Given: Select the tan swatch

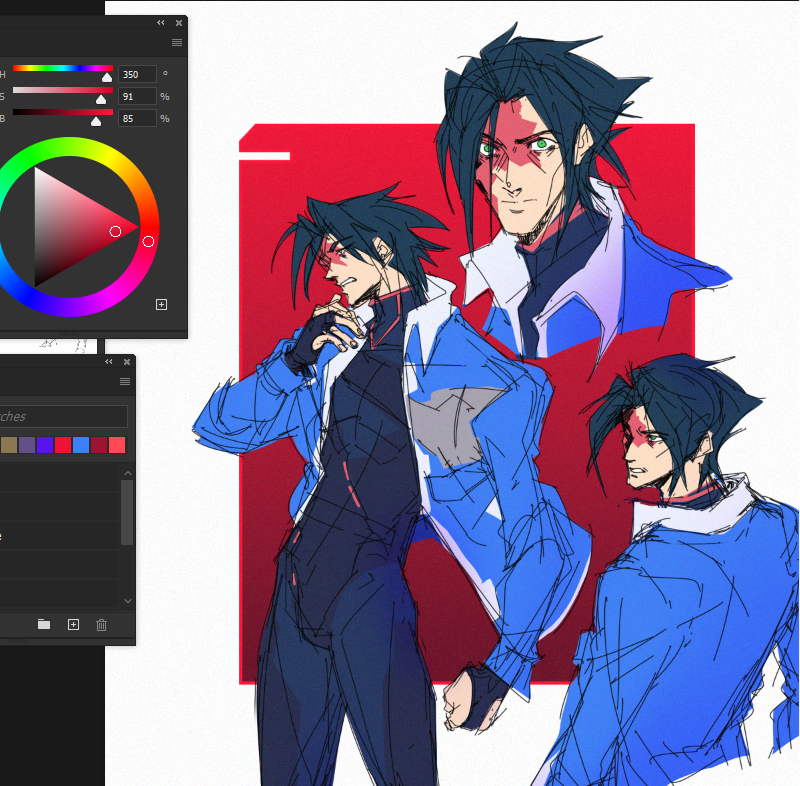Looking at the screenshot, I should [9, 445].
